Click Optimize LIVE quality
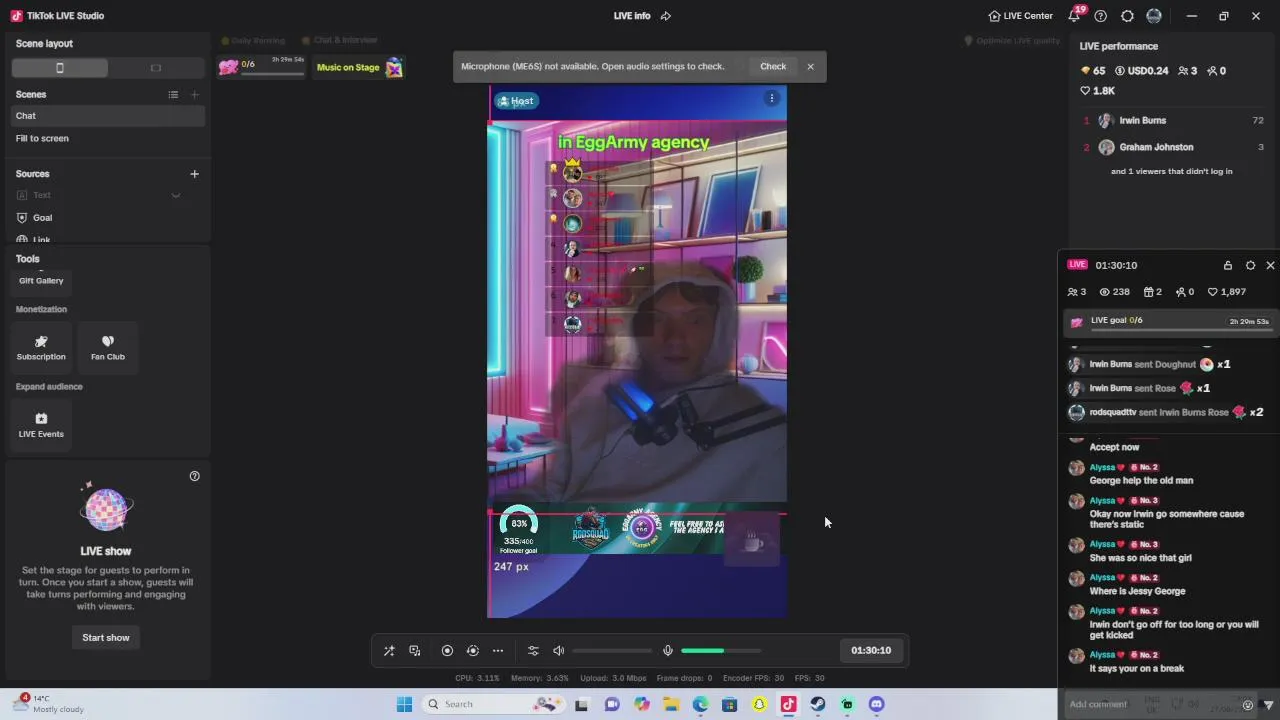Image resolution: width=1280 pixels, height=720 pixels. [1012, 41]
